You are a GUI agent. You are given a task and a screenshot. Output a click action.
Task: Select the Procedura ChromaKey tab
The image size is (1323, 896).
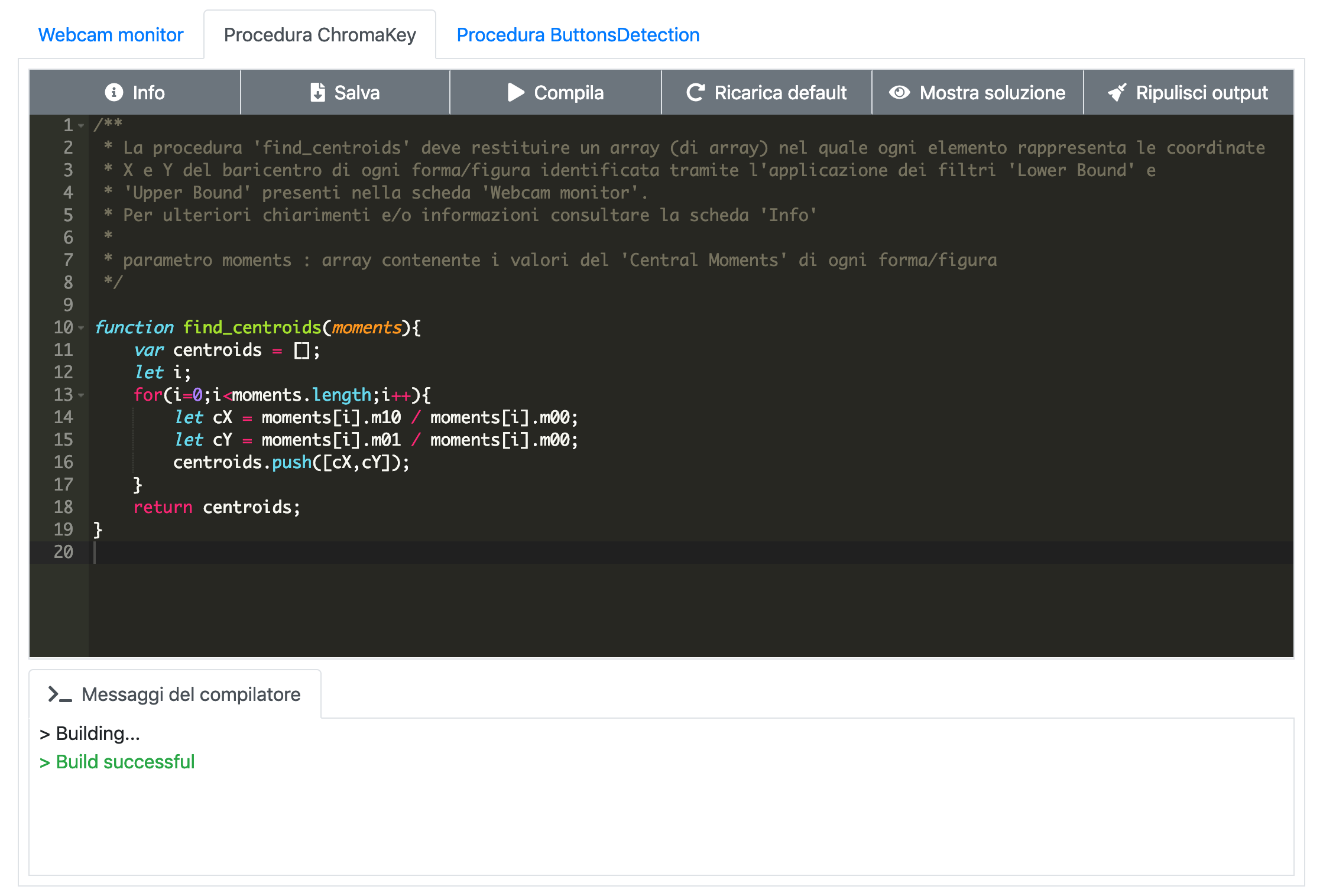pos(320,35)
